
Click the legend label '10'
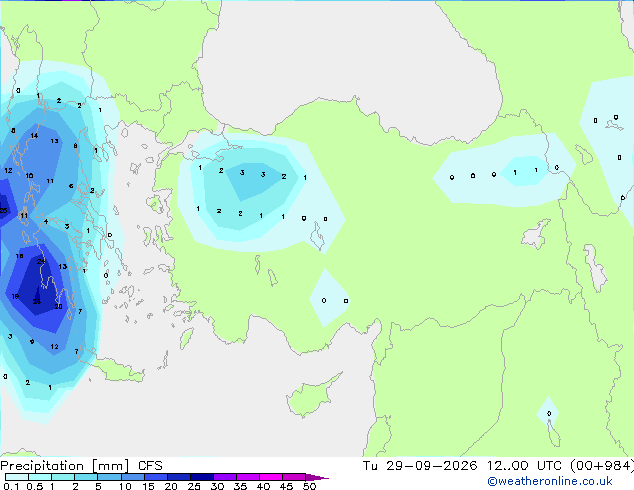click(x=125, y=486)
